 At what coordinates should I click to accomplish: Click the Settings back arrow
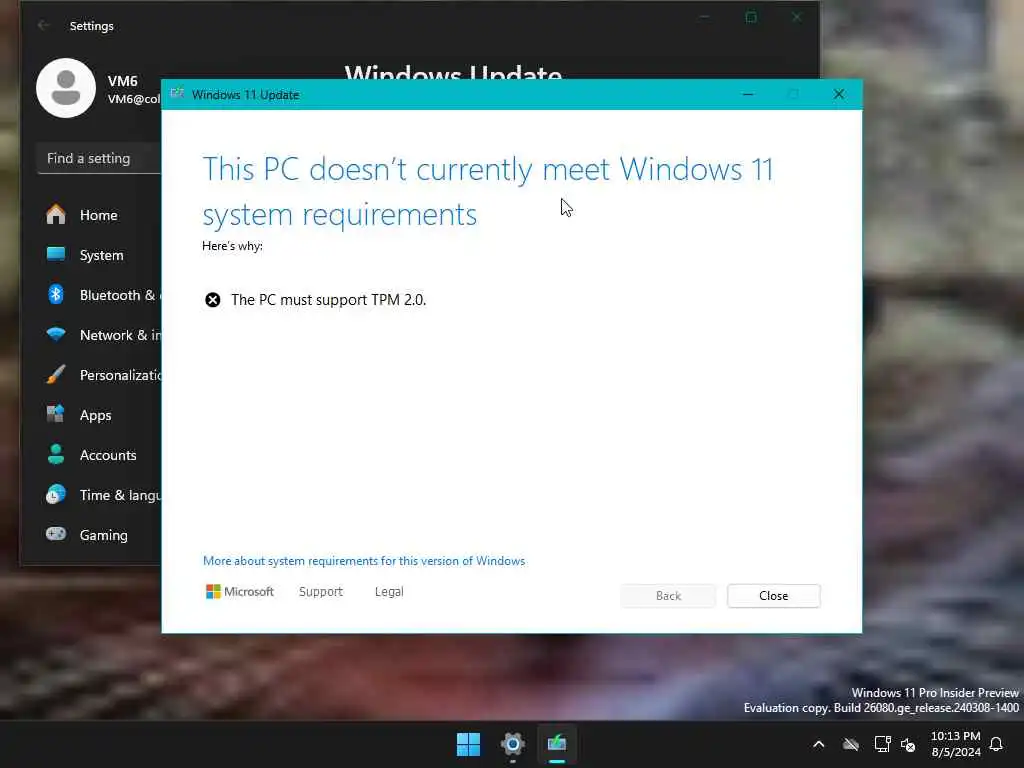coord(44,25)
